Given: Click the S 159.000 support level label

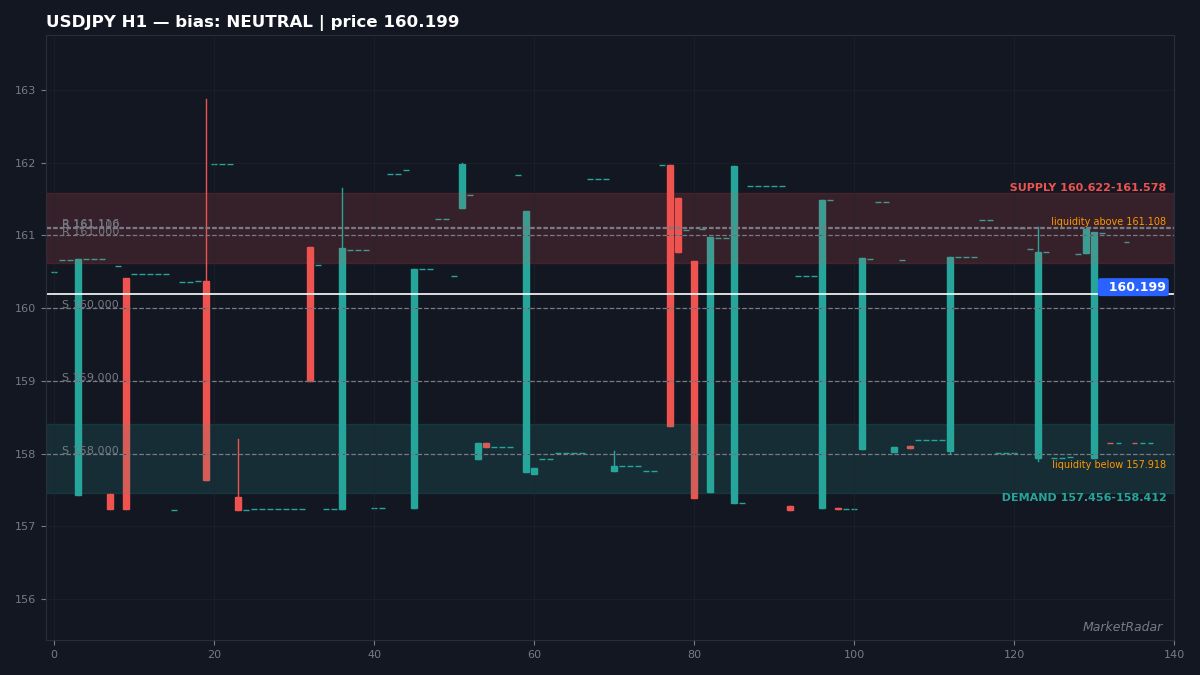Looking at the screenshot, I should (x=90, y=378).
